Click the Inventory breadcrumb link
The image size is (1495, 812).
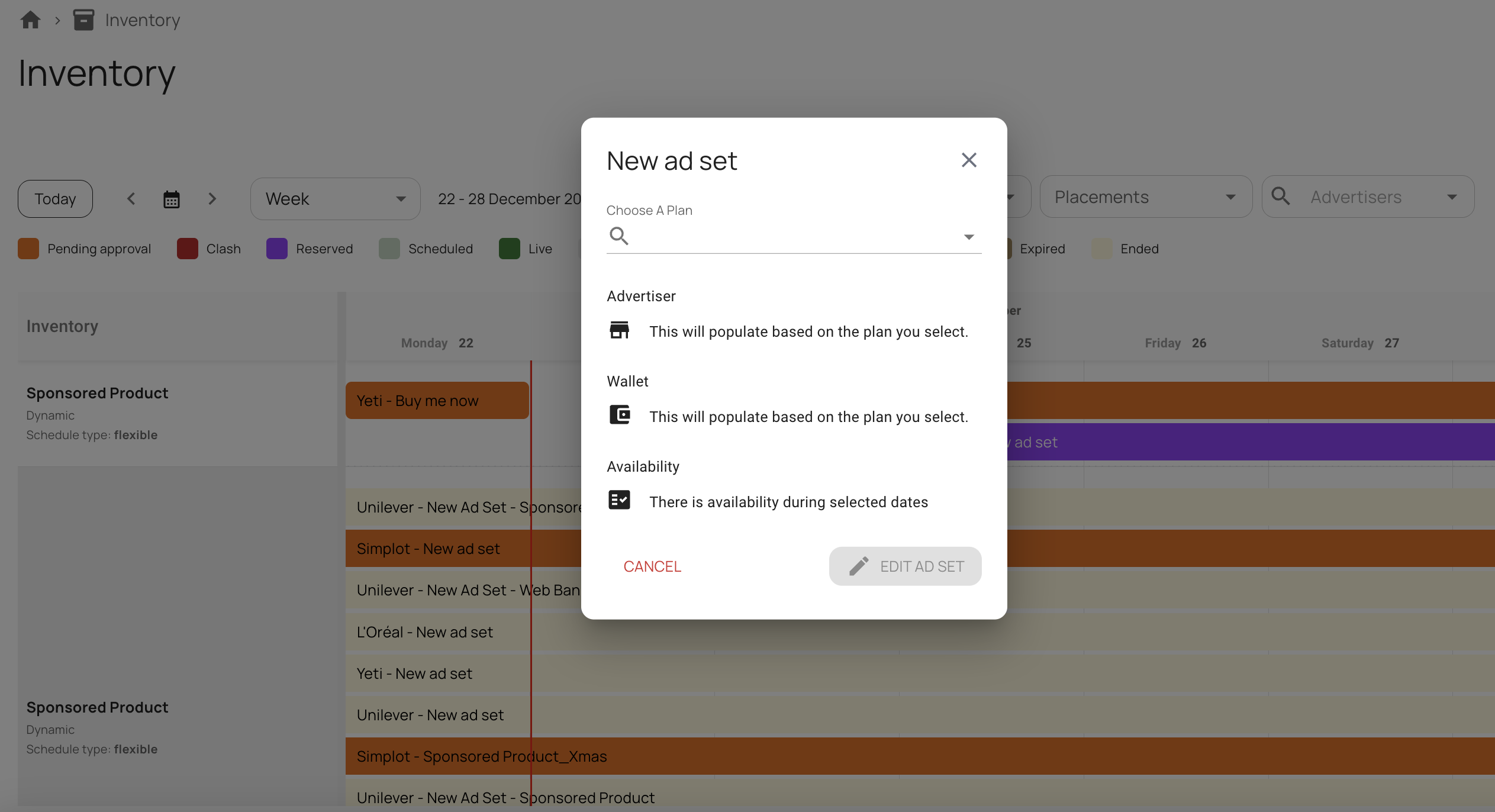point(142,20)
